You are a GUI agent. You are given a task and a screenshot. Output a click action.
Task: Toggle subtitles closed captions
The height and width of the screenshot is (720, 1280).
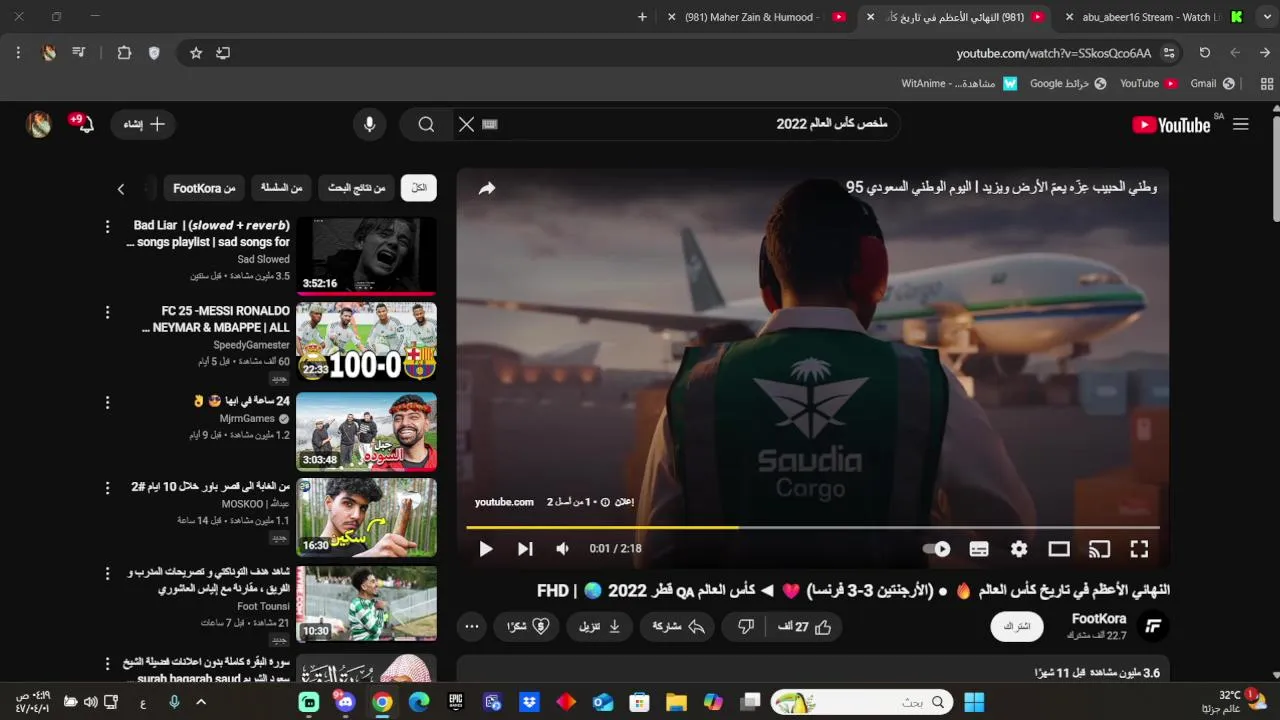(979, 549)
